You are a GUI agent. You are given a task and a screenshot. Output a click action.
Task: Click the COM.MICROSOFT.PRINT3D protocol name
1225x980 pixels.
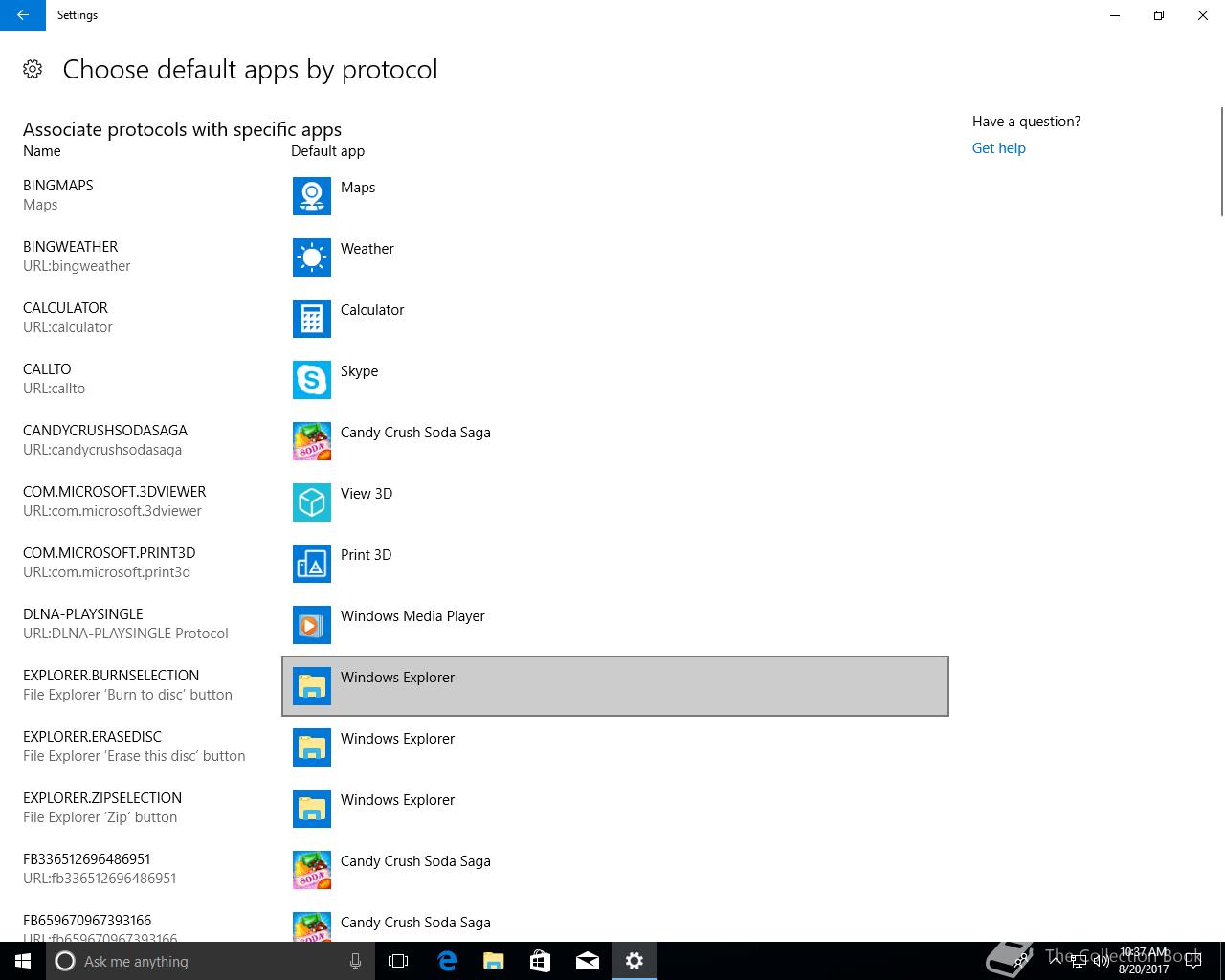(x=109, y=553)
